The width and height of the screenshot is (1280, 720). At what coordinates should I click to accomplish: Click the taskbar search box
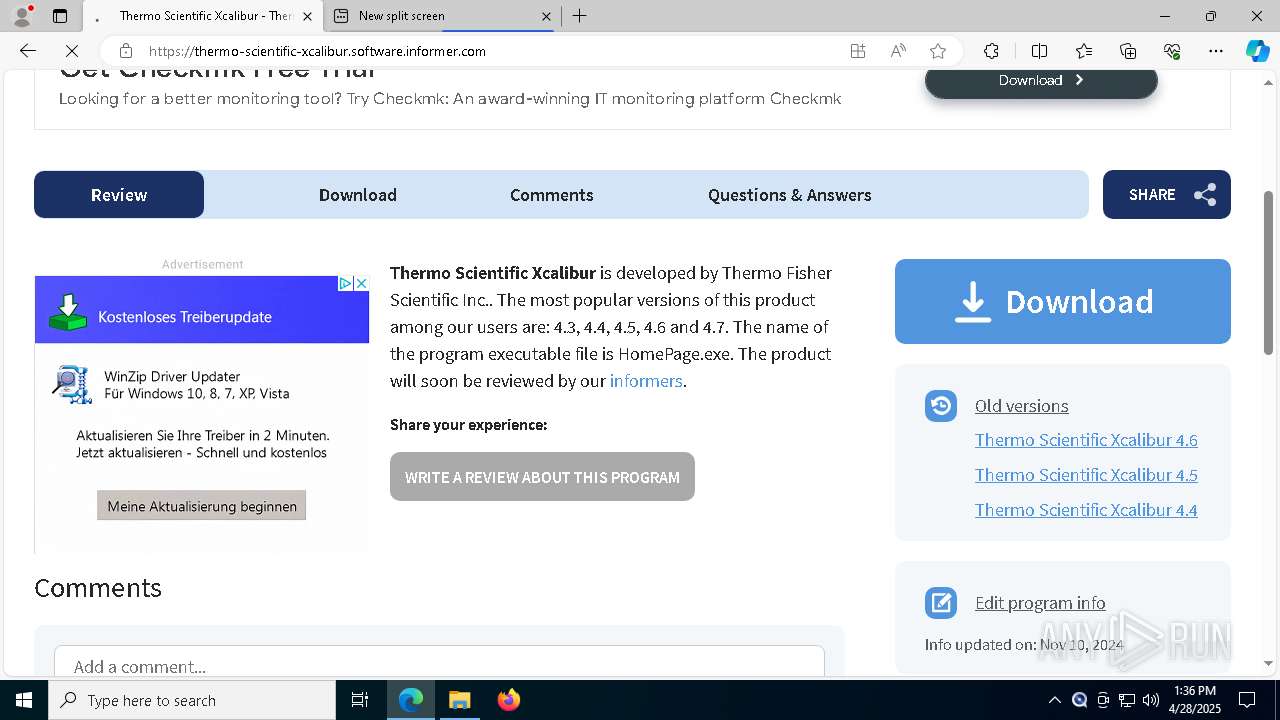click(192, 700)
